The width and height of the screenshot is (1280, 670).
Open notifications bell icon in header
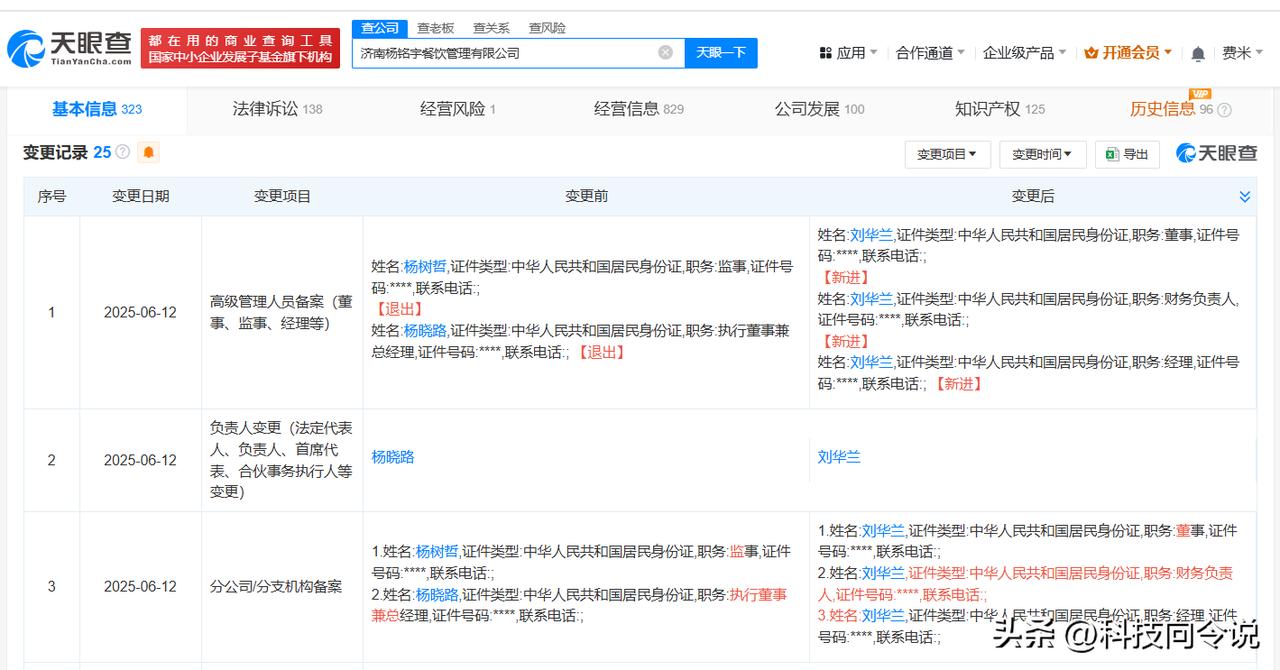[1198, 53]
